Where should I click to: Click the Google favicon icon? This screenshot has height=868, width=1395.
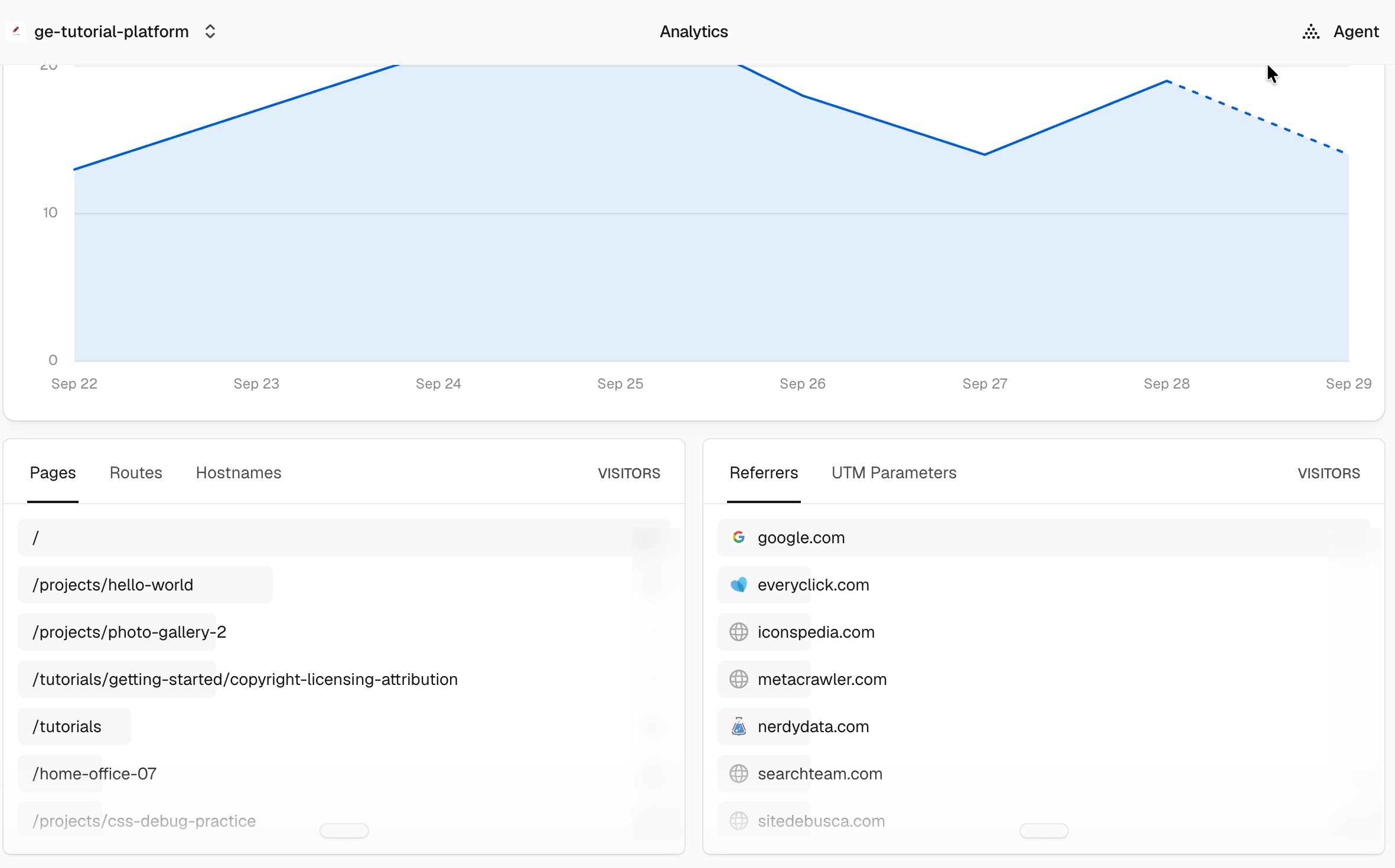coord(738,537)
